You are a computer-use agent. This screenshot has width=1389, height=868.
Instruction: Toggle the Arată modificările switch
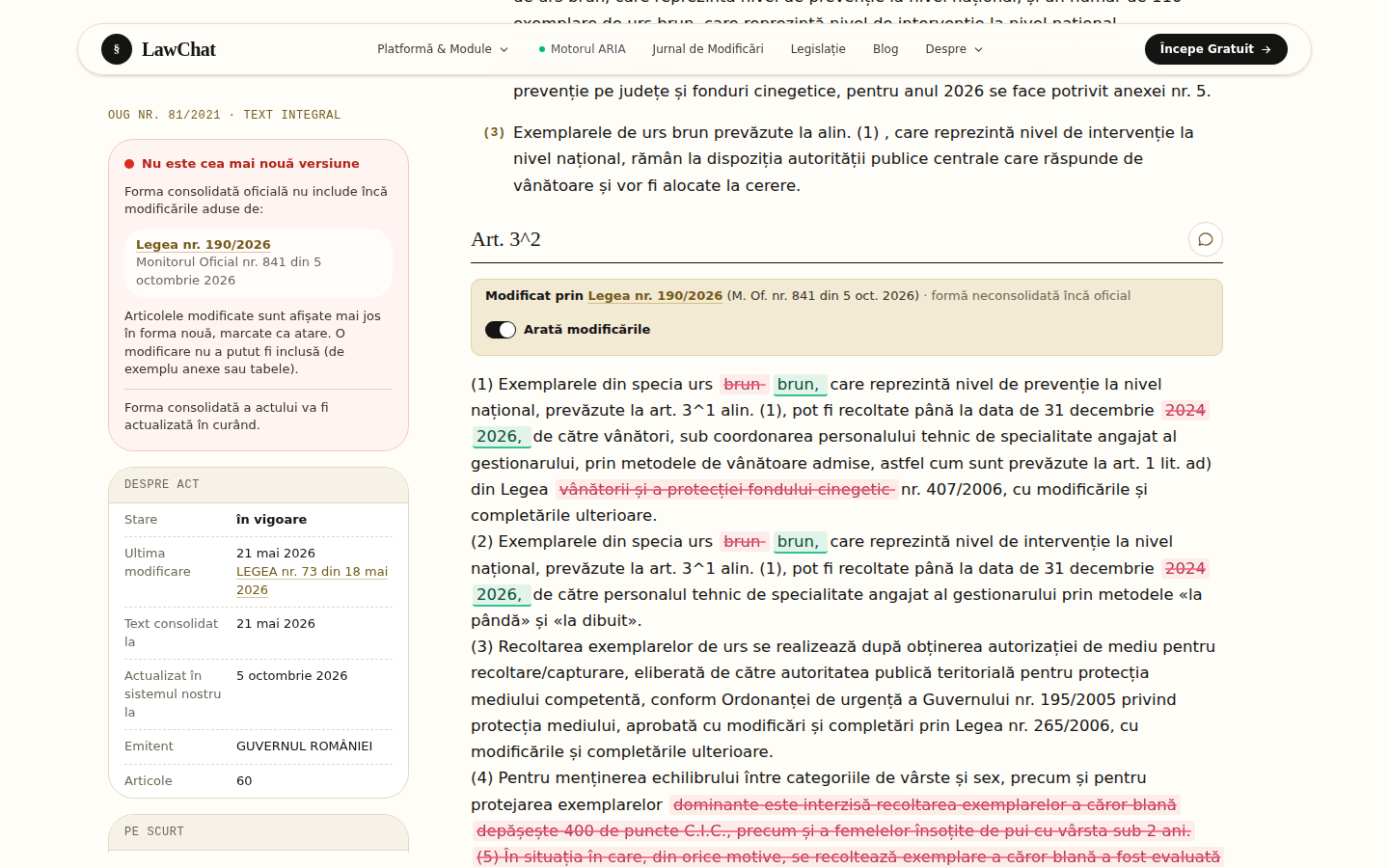pyautogui.click(x=501, y=330)
